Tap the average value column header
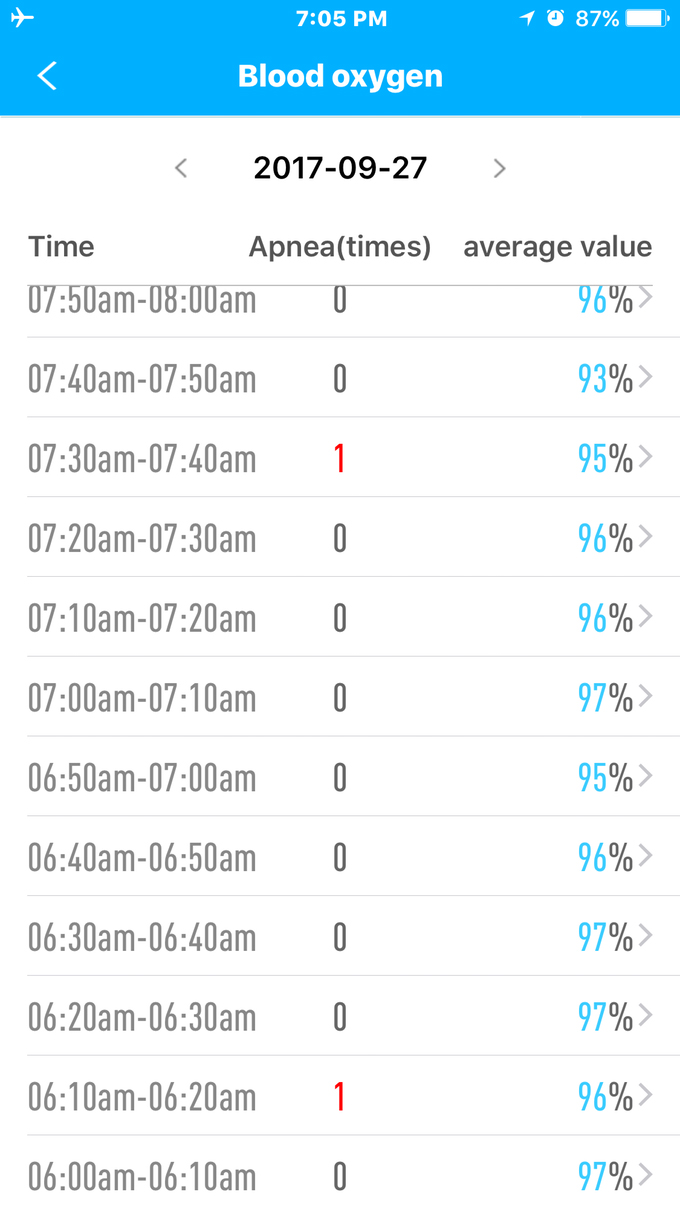The height and width of the screenshot is (1209, 680). (x=557, y=247)
